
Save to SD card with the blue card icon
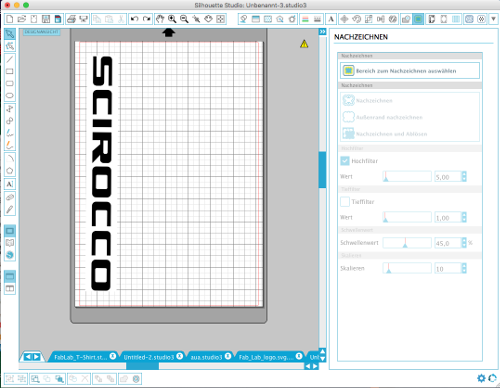(x=58, y=19)
